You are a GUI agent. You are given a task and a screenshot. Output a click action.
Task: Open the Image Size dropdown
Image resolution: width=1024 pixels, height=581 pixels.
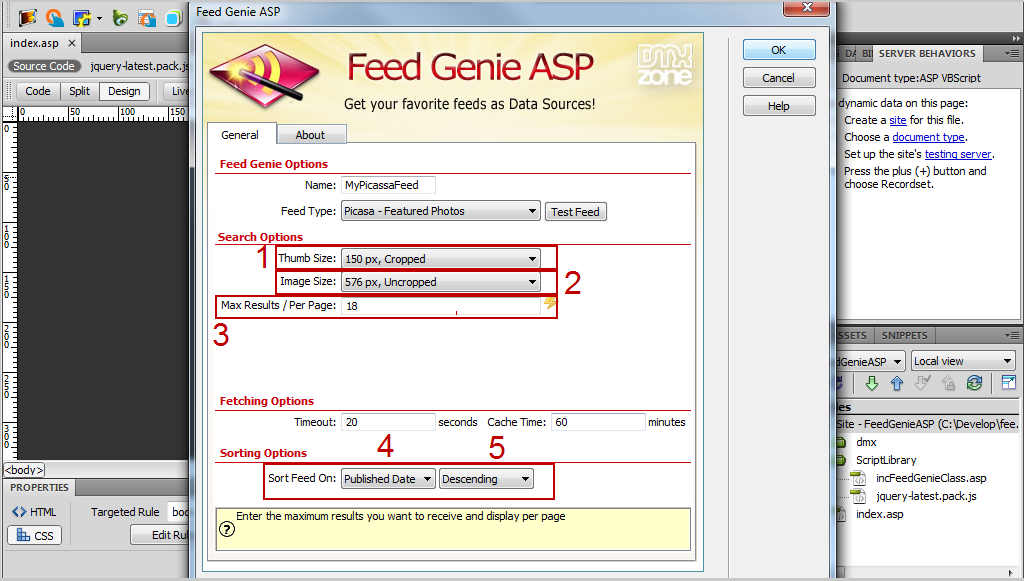(441, 282)
